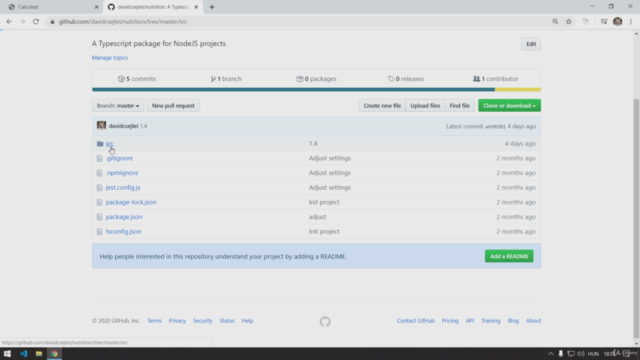Viewport: 640px width, 360px height.
Task: Open the Chrome three-dot menu
Action: point(631,22)
